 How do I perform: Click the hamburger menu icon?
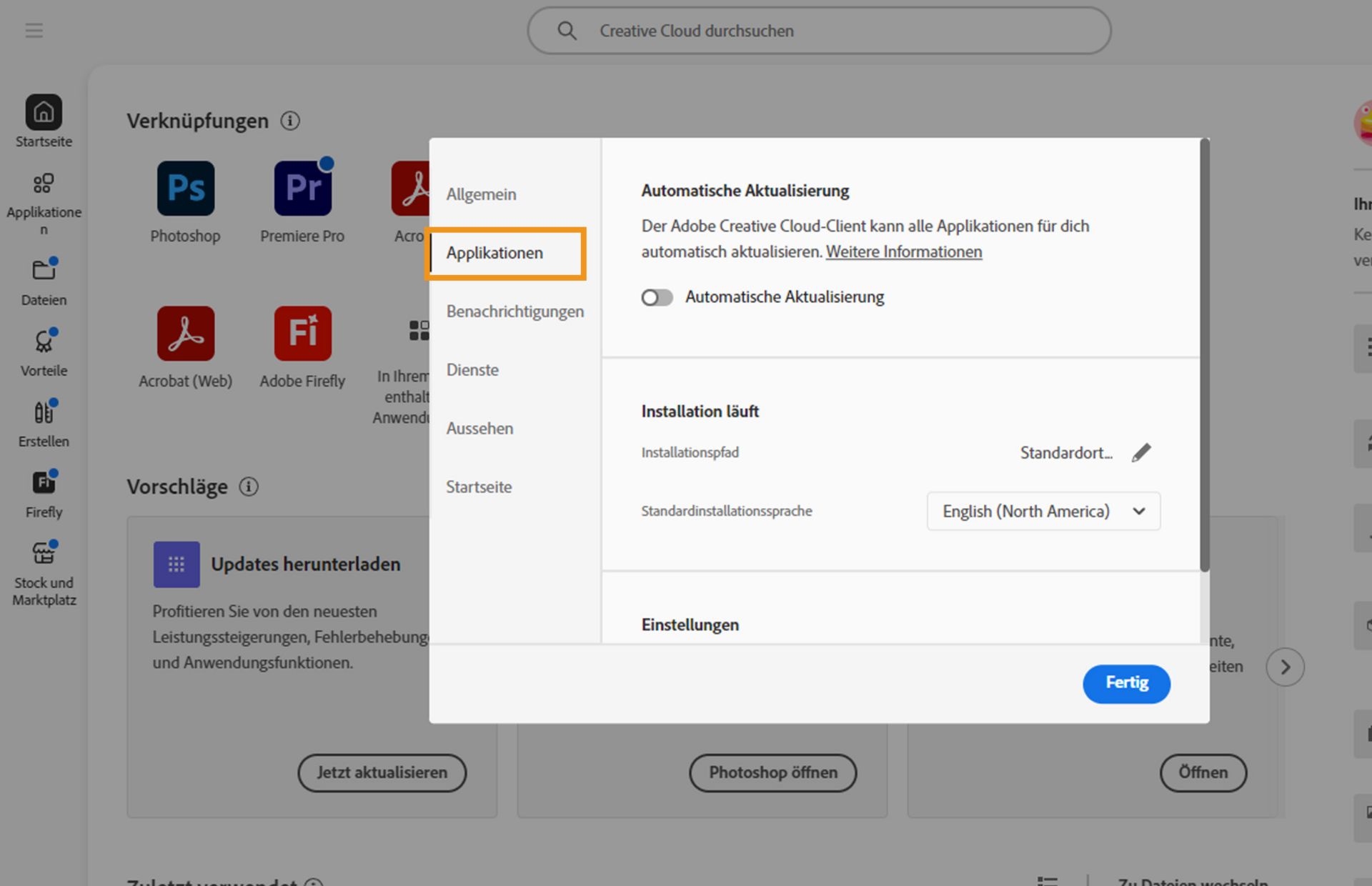click(34, 30)
